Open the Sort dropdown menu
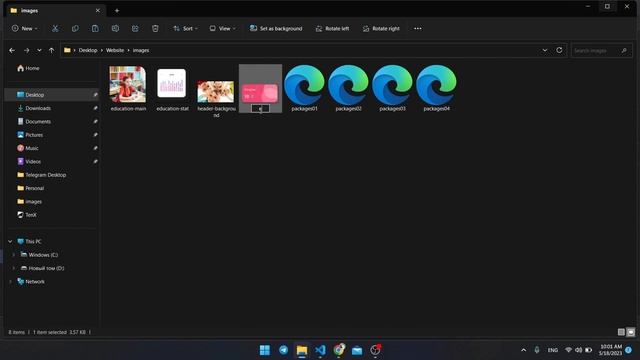This screenshot has width=640, height=360. coord(185,29)
